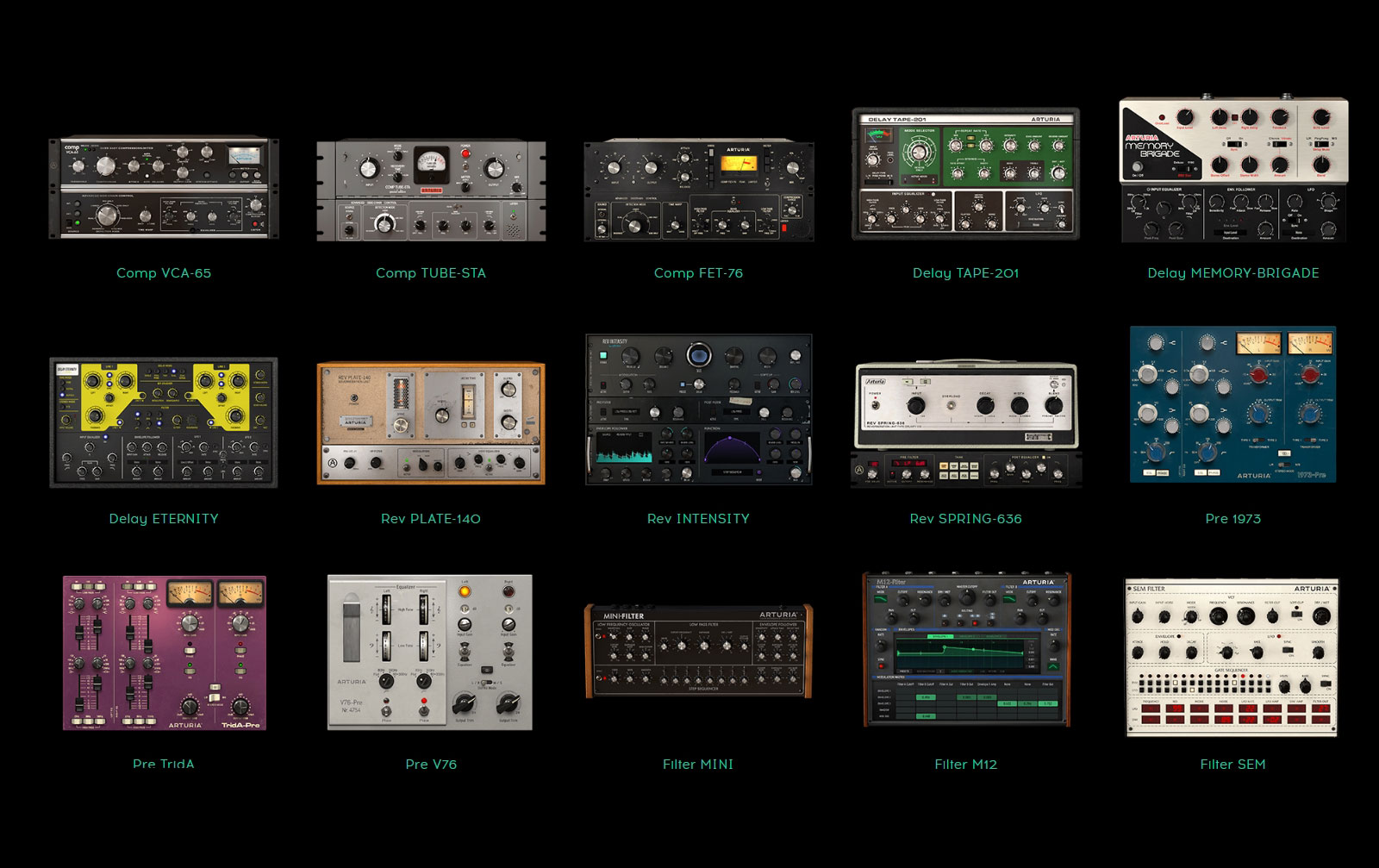Click the Pre V76 label

431,765
